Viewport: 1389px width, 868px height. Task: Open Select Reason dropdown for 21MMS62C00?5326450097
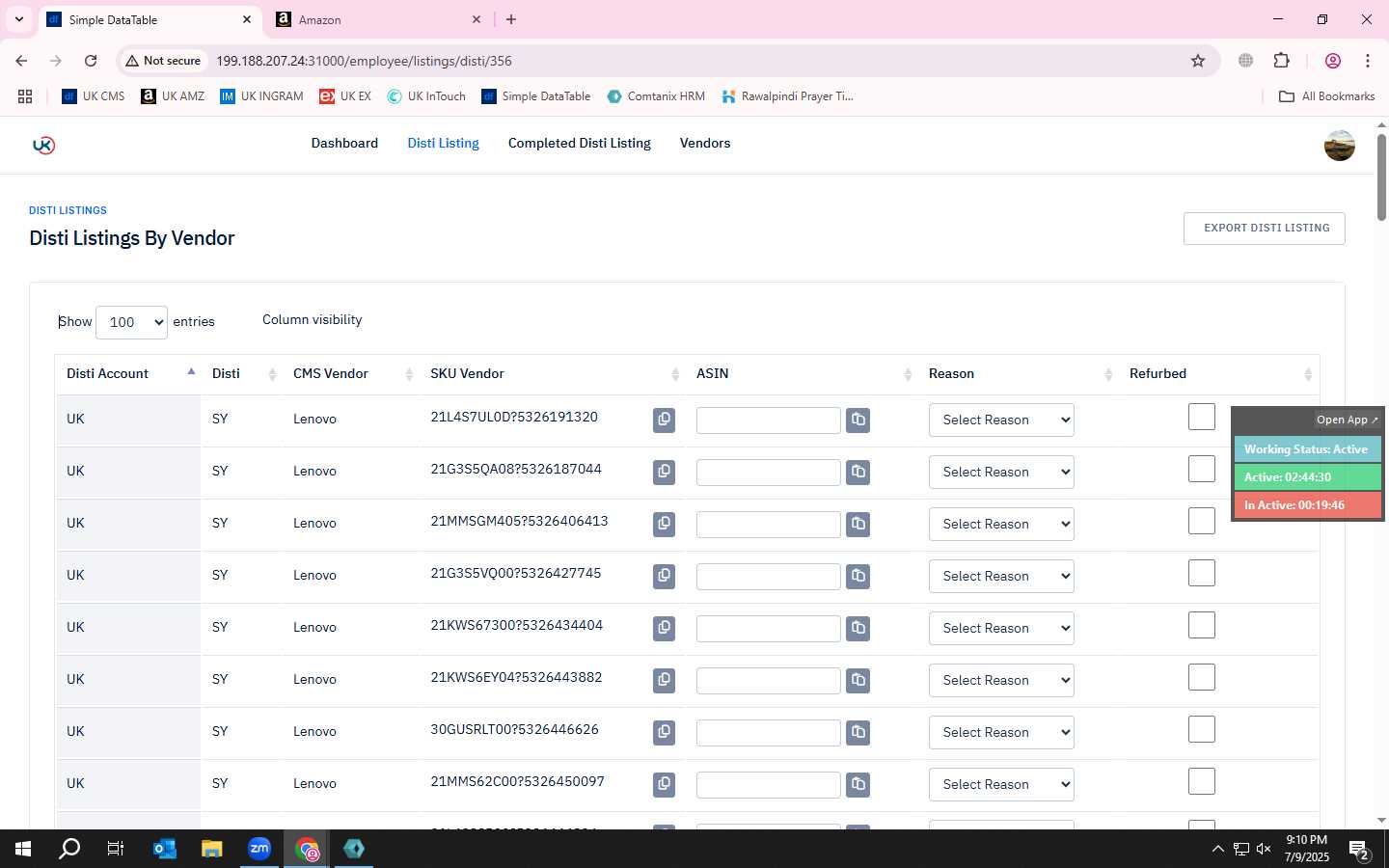pyautogui.click(x=1001, y=784)
